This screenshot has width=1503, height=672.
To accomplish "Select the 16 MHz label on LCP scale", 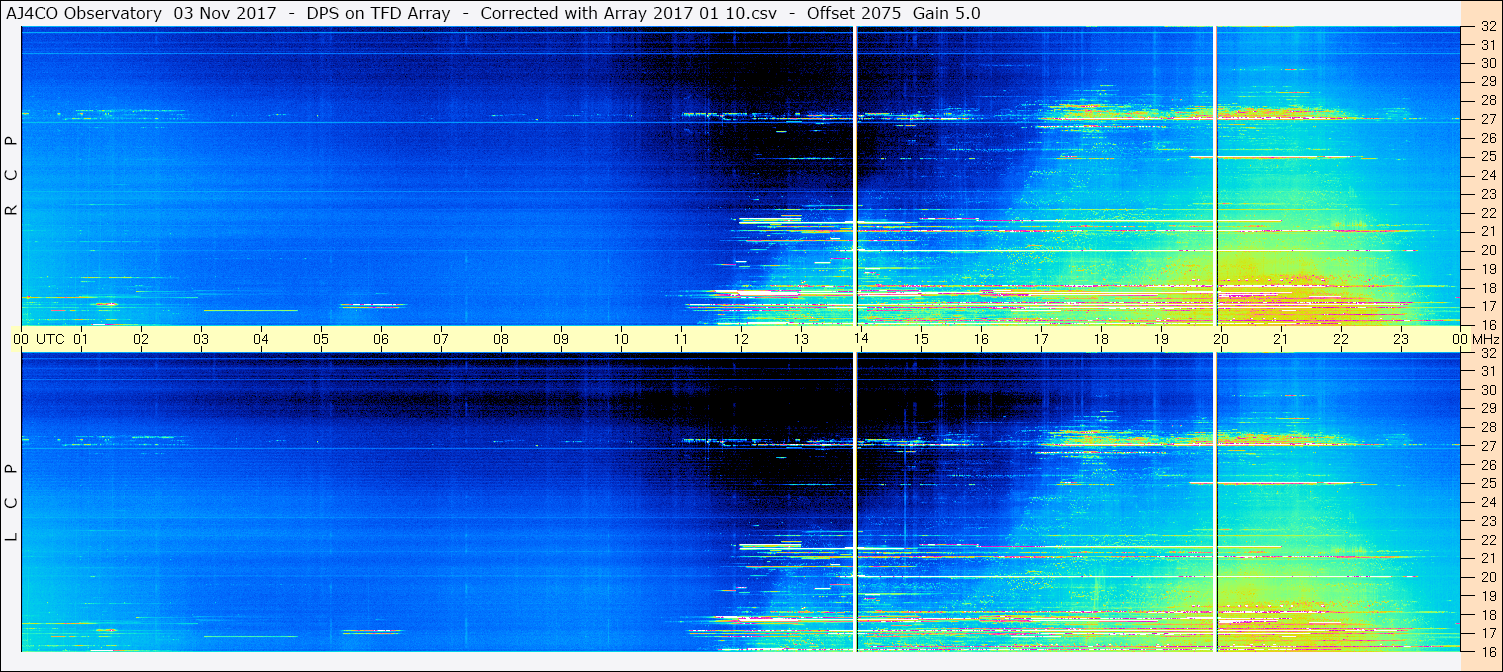I will [1487, 651].
